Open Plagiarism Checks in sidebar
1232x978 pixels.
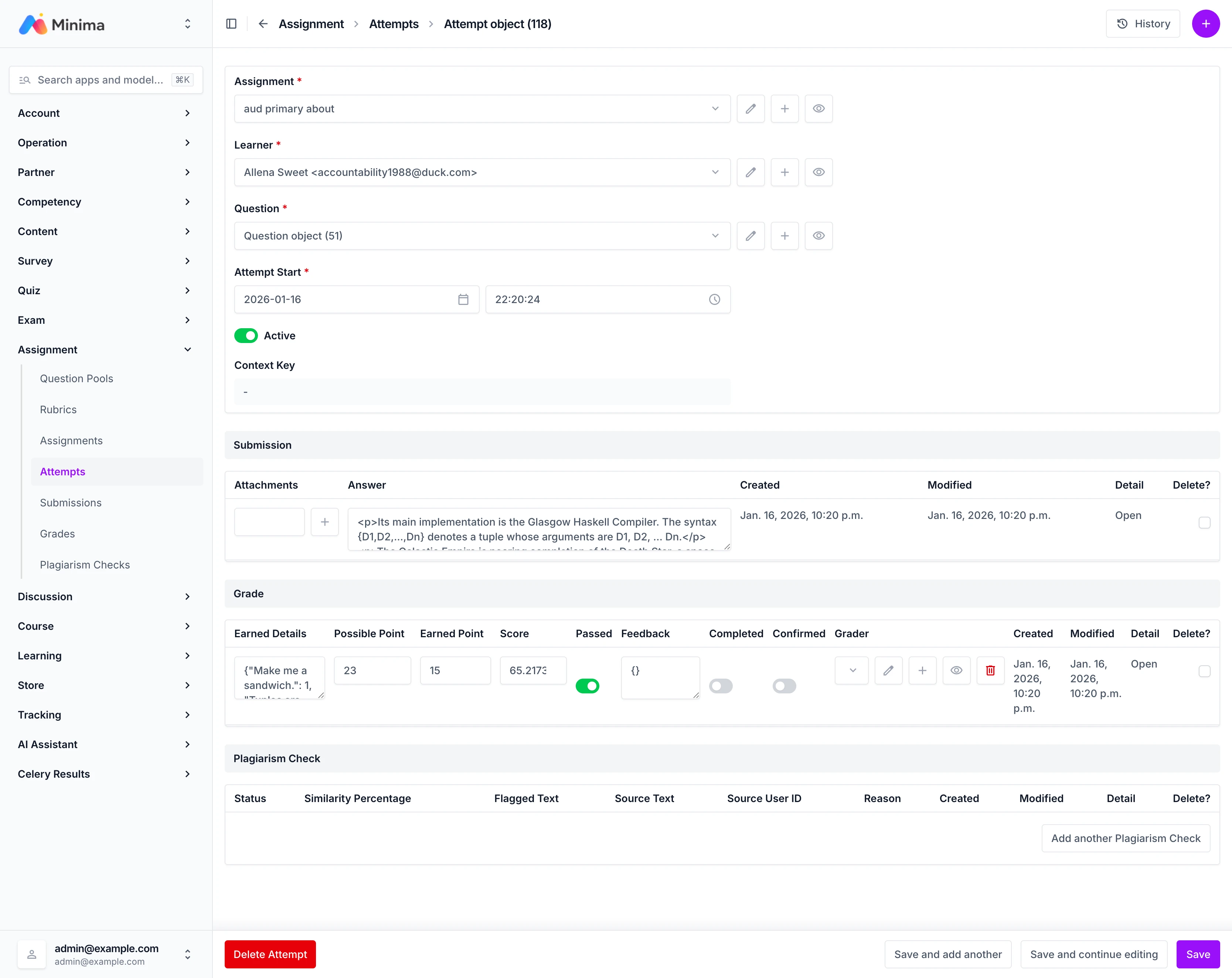(85, 565)
